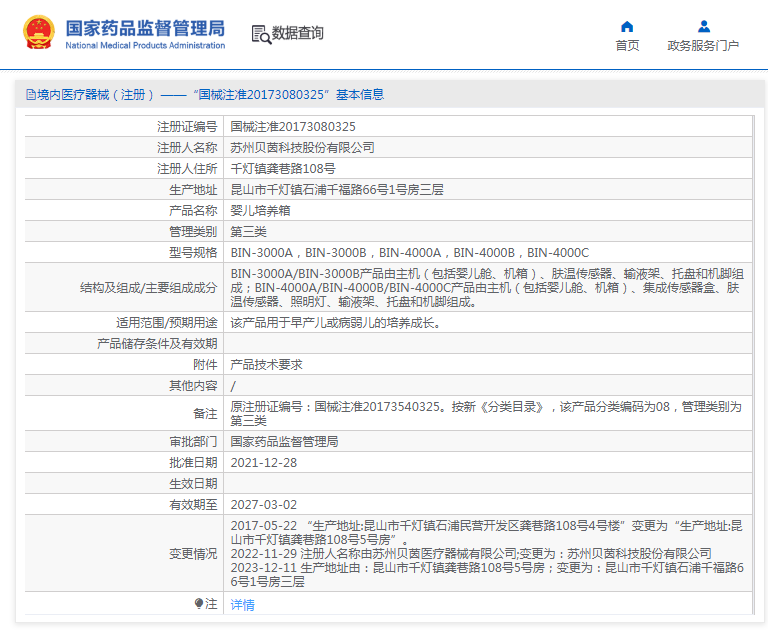
Task: Click intended use text 该产品用于早产儿或病弱儿的培养成长
Action: [x=336, y=323]
